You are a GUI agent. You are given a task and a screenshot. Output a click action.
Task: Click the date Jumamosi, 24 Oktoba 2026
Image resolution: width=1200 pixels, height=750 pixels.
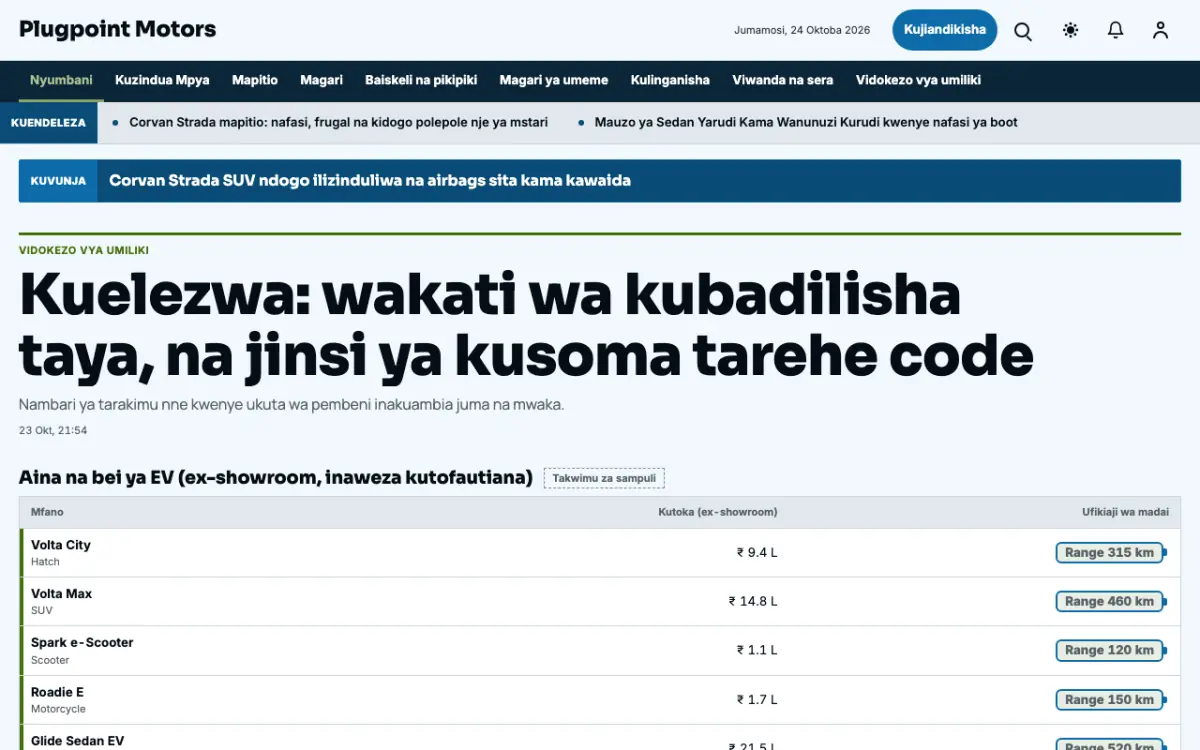802,30
